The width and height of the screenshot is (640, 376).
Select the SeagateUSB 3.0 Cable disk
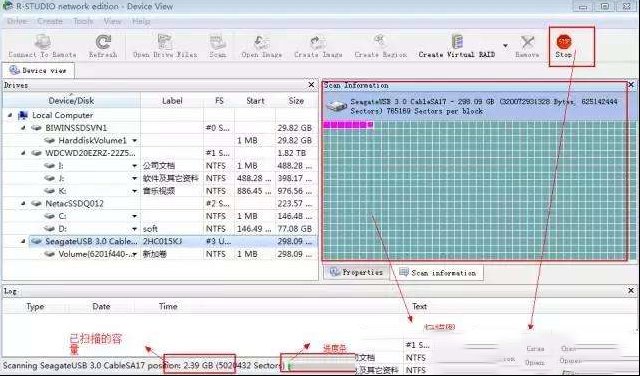point(91,241)
